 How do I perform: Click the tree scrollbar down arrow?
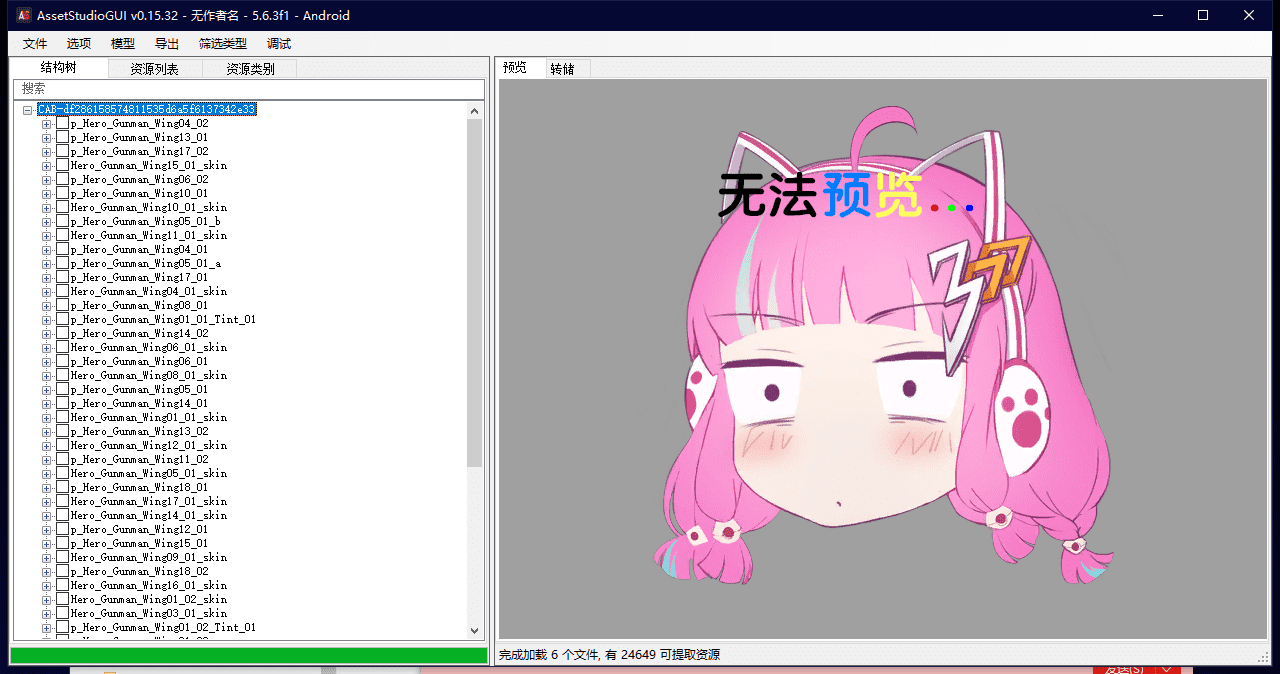click(475, 631)
